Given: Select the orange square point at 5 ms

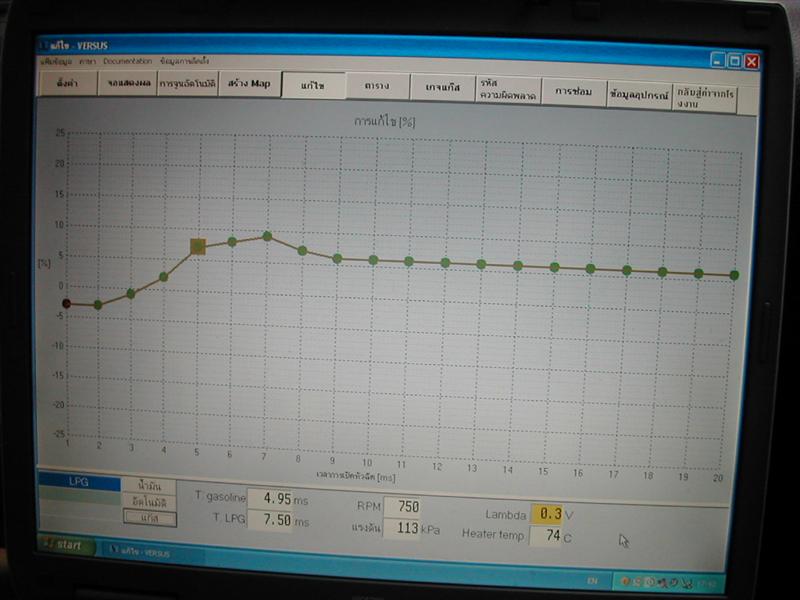Looking at the screenshot, I should click(x=198, y=246).
